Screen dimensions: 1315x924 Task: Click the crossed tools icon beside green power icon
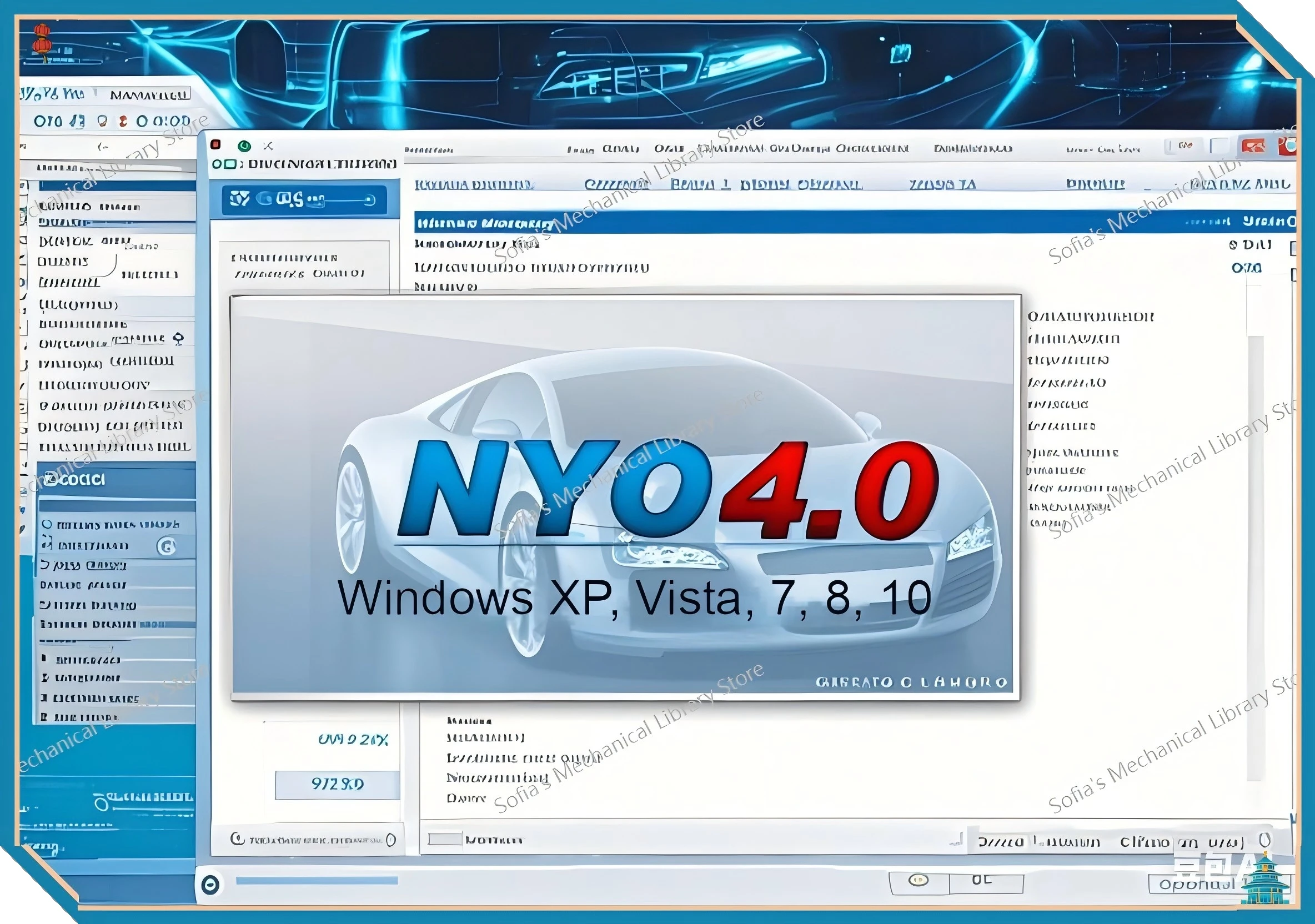click(268, 146)
